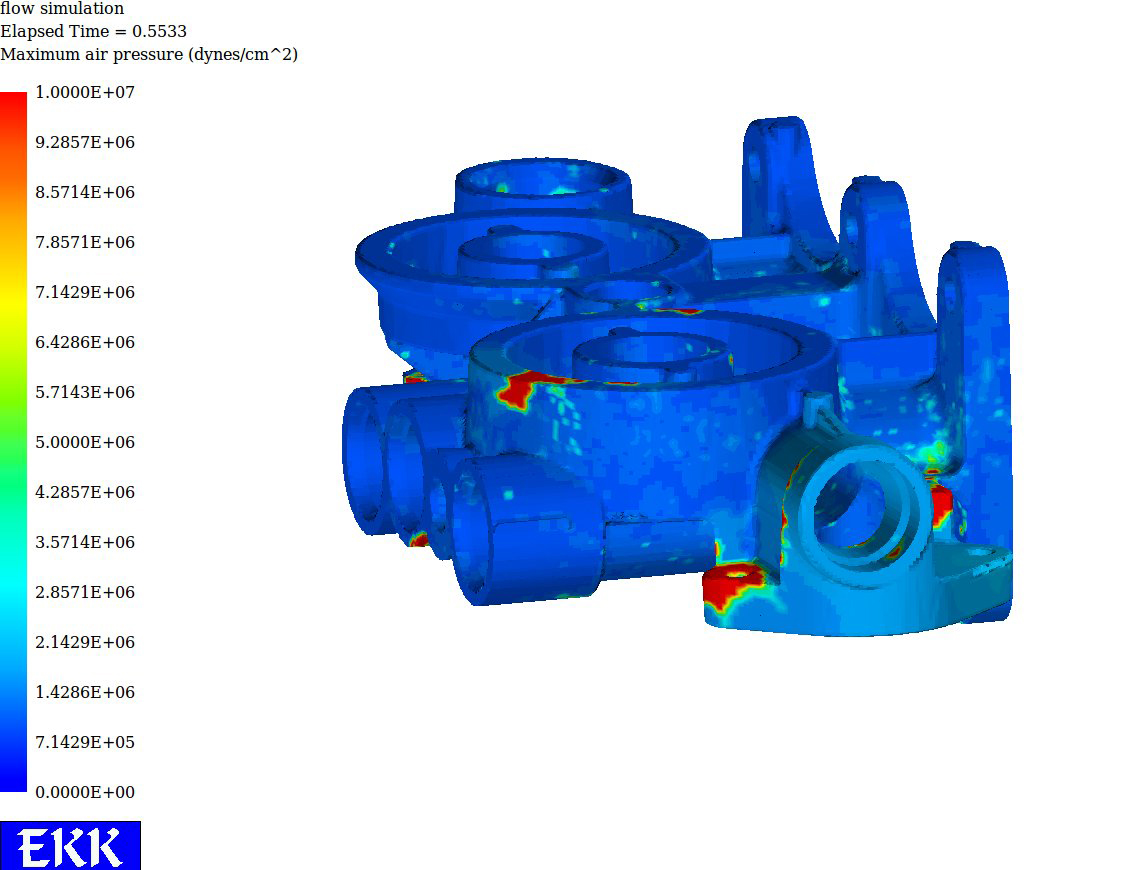Viewport: 1134px width, 870px height.
Task: Click the legend value 0.0000E+00
Action: click(85, 792)
